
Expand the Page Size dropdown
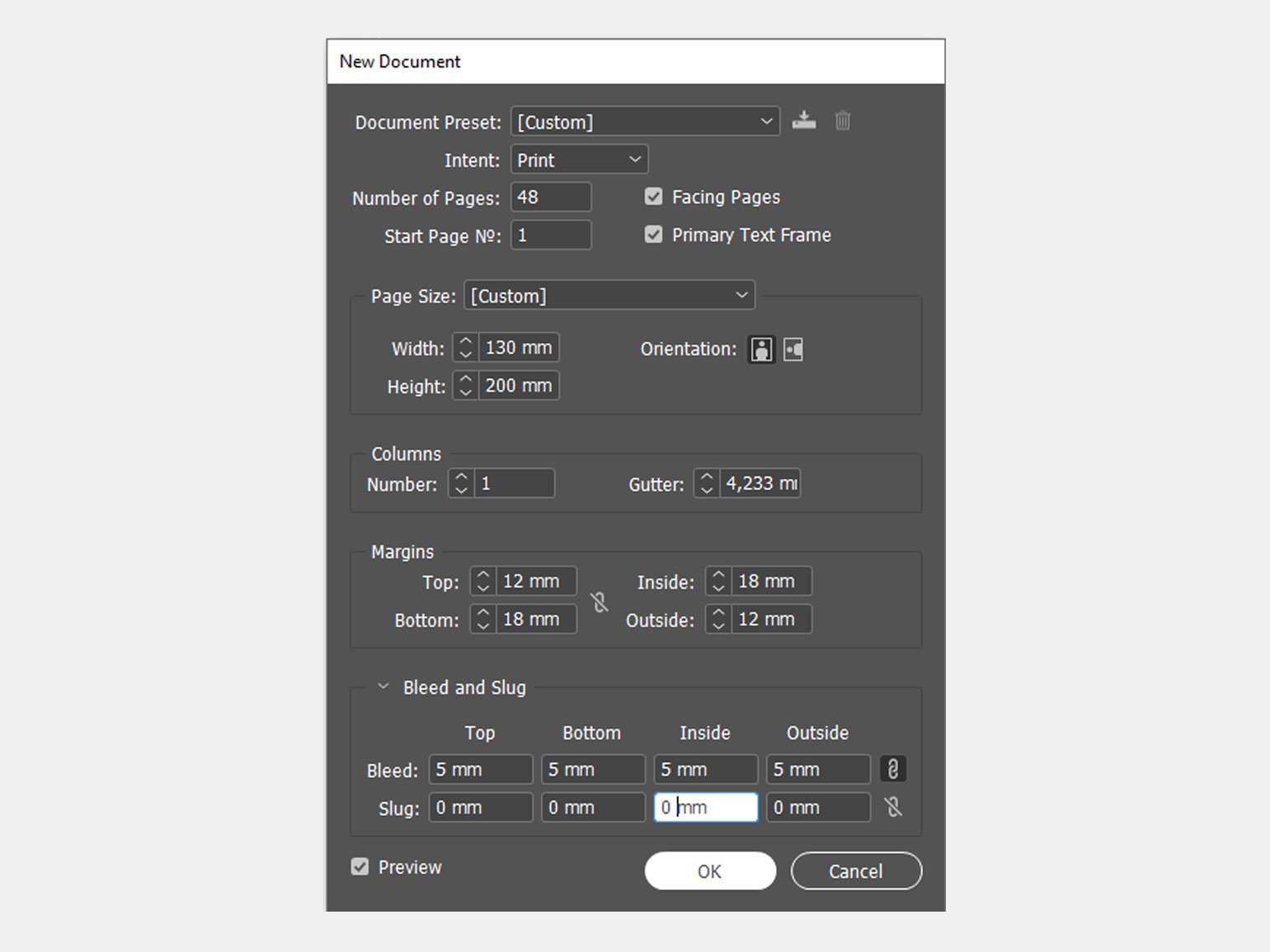click(609, 296)
